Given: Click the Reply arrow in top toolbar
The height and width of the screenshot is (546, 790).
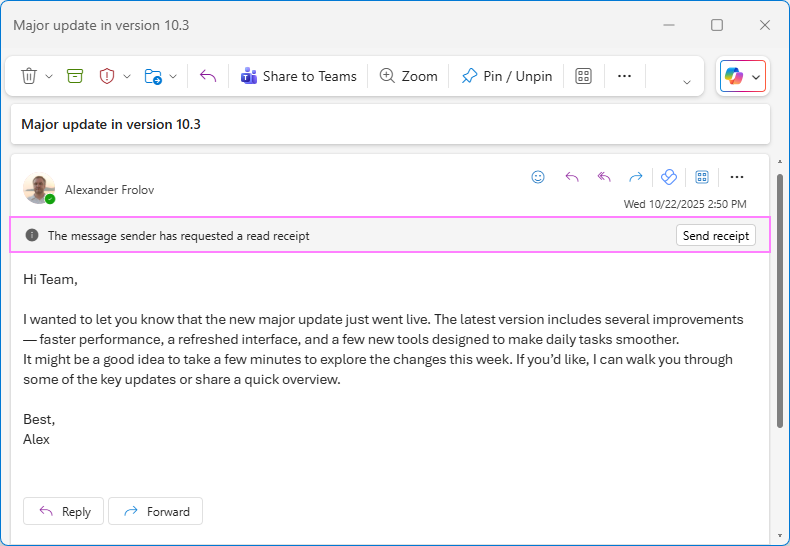Looking at the screenshot, I should pos(208,76).
